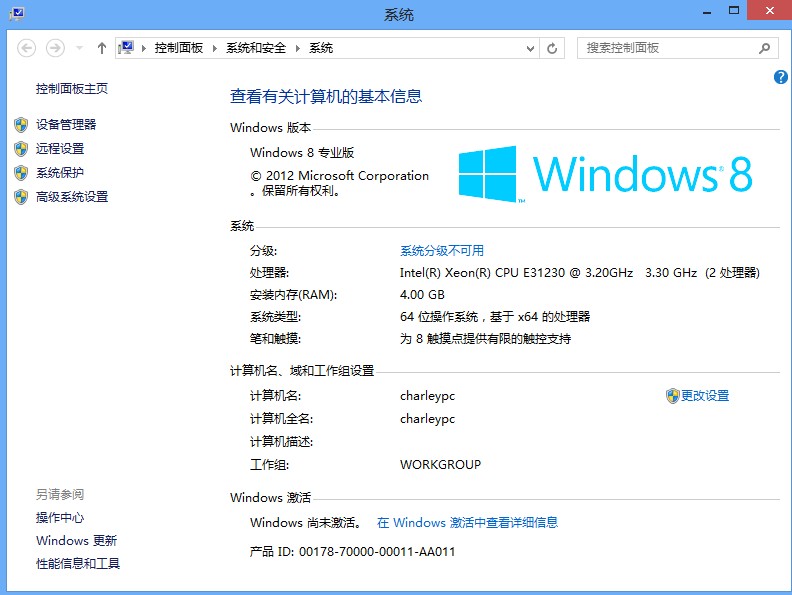This screenshot has height=595, width=792.
Task: Click 64 位操作系统 system type text
Action: tap(494, 317)
